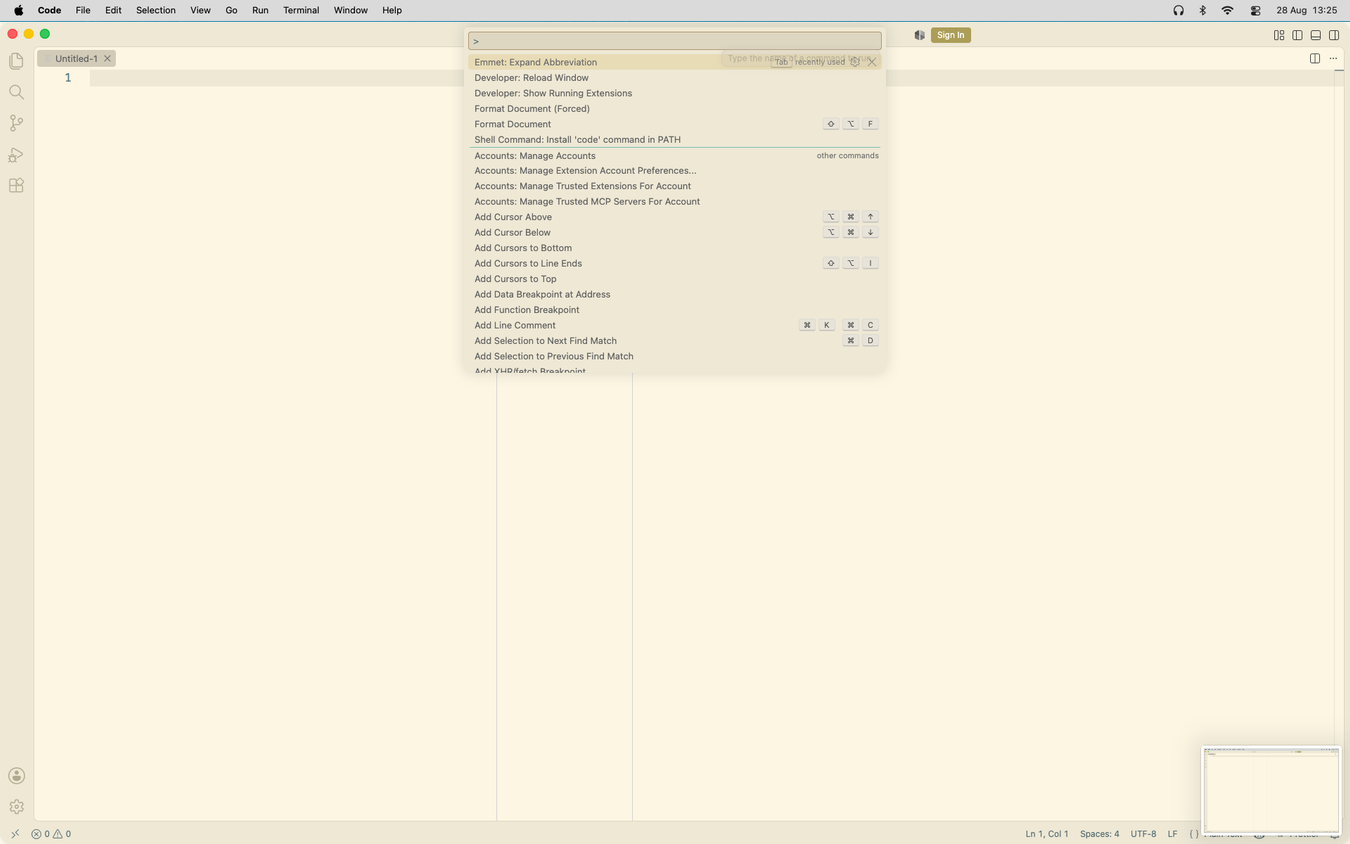Select Accounts: Manage Accounts
Screen dimensions: 1350x844
click(x=675, y=156)
